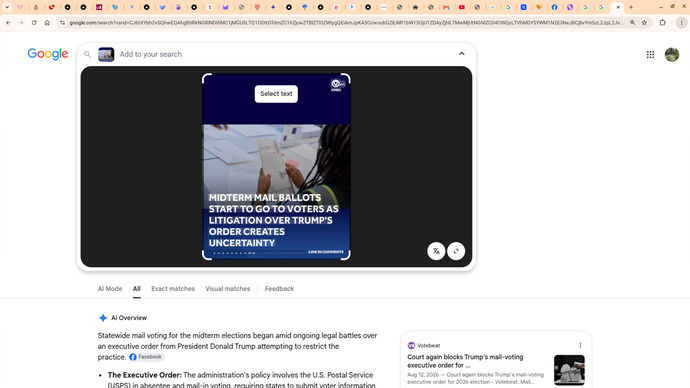Click the Midterm Mail Ballots headline image

click(276, 167)
